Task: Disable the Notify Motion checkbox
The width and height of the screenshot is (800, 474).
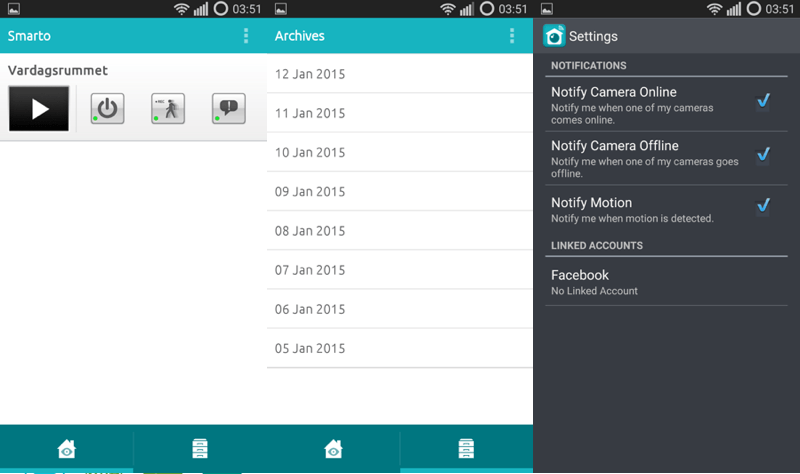Action: (763, 205)
